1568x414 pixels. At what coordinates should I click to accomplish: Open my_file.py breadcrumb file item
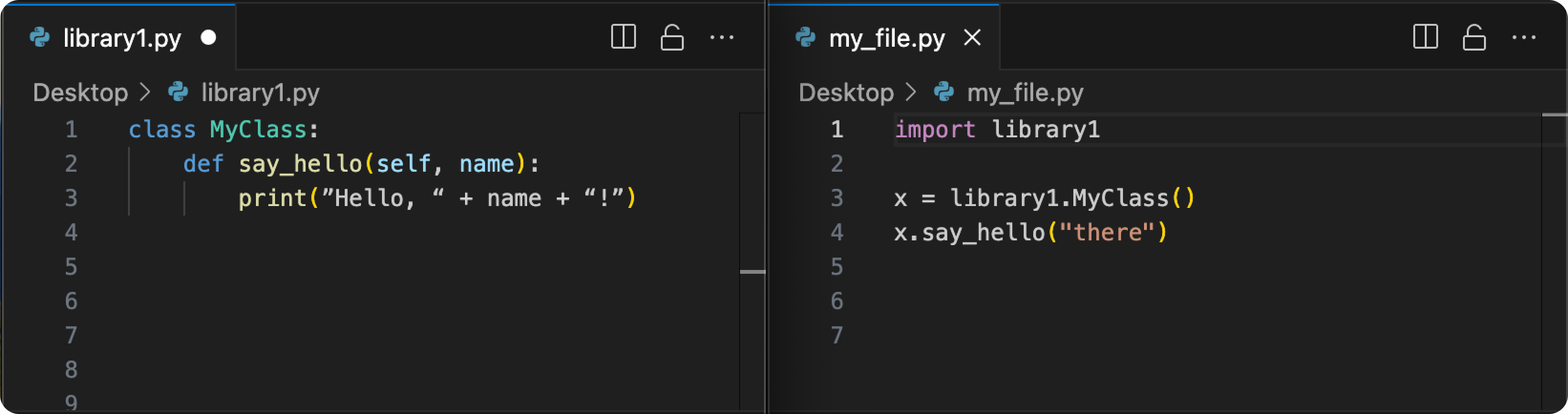click(1025, 93)
